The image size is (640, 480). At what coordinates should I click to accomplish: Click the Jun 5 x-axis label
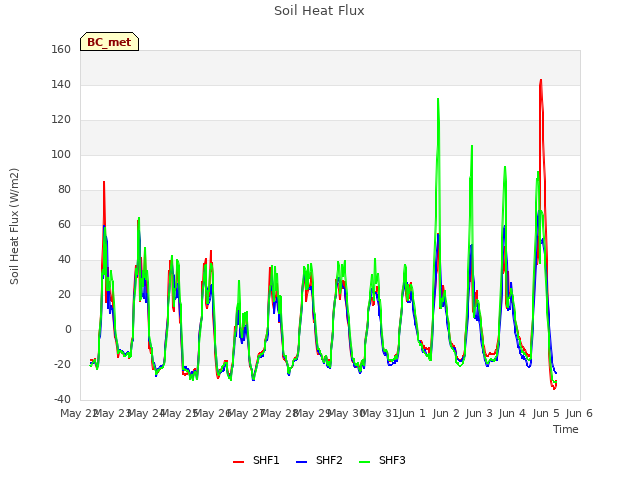[x=546, y=413]
